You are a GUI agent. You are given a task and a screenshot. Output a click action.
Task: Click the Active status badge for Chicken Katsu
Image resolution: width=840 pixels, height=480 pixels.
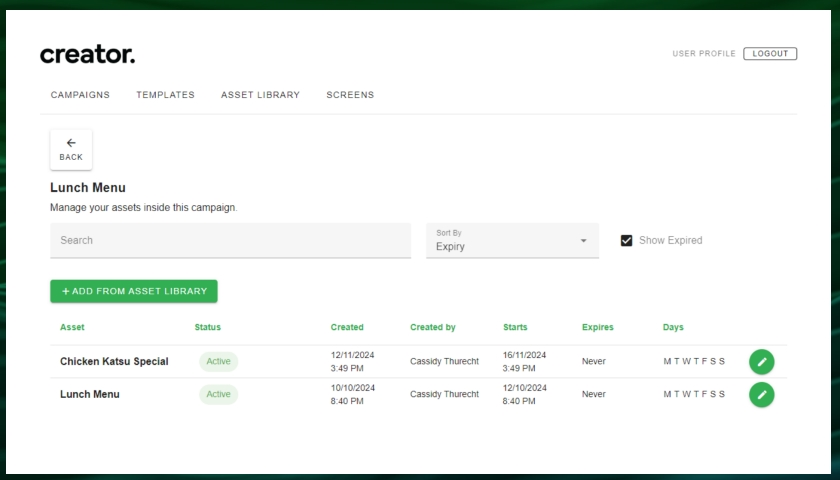pos(218,362)
